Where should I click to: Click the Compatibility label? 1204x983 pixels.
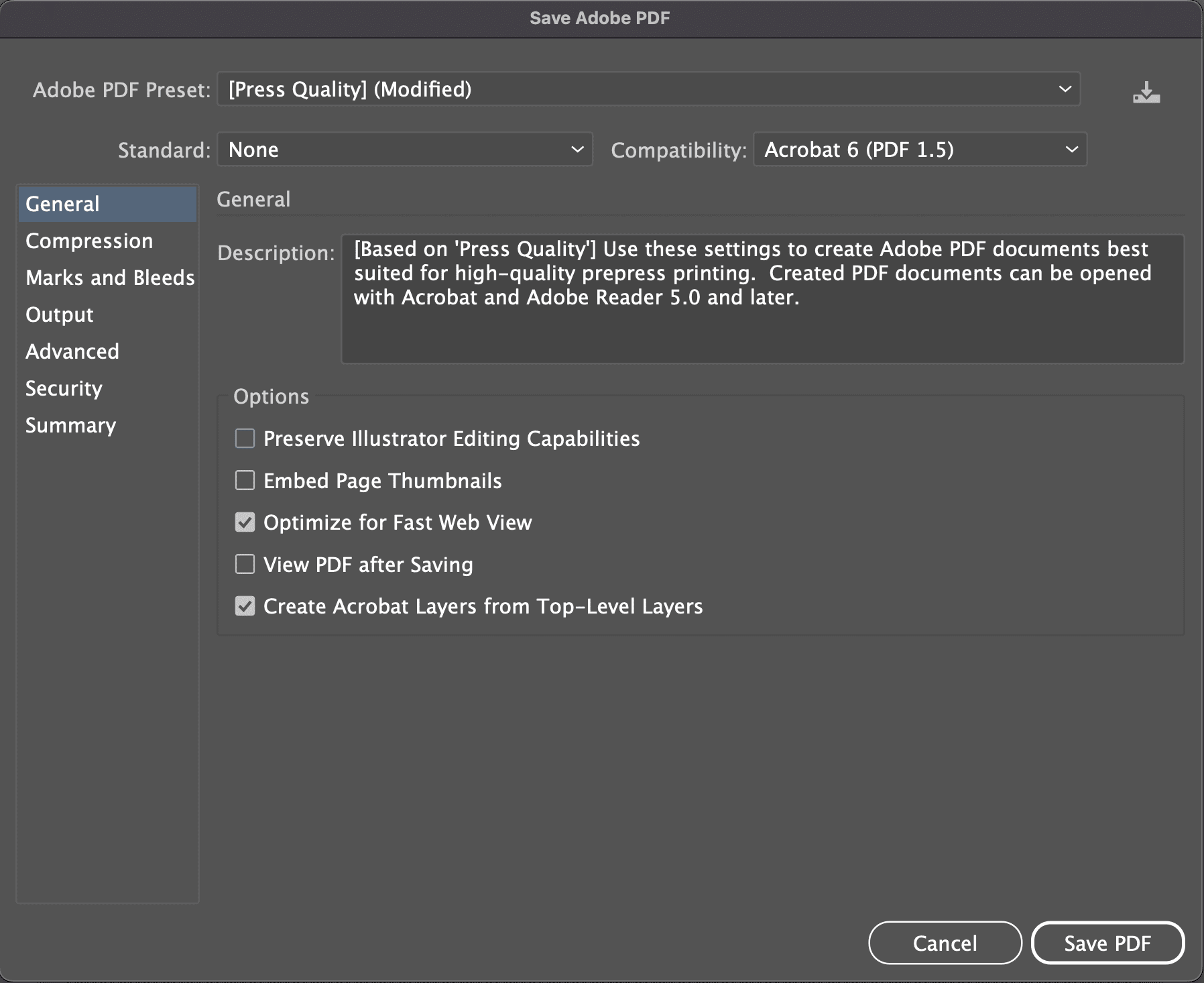point(678,150)
